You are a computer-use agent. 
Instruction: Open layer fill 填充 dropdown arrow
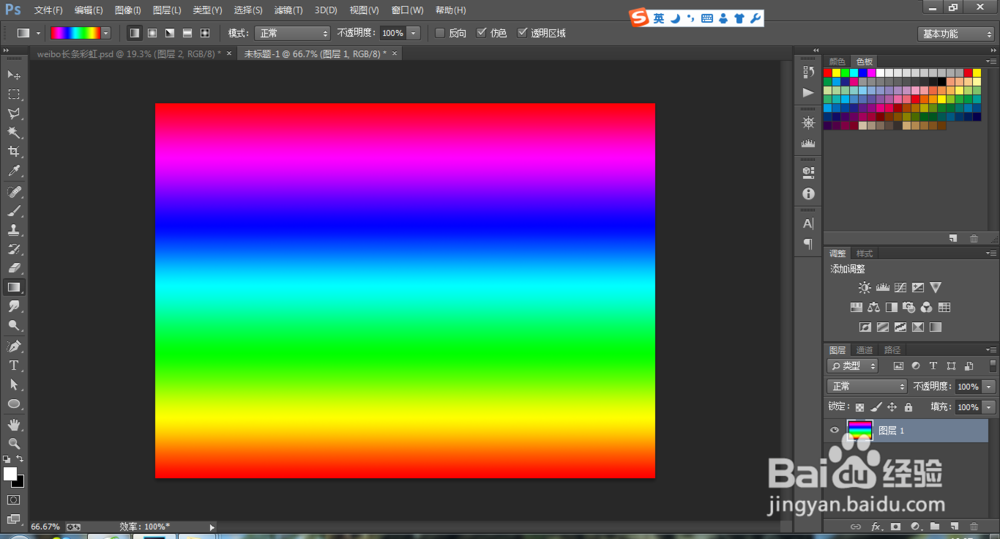click(x=989, y=407)
